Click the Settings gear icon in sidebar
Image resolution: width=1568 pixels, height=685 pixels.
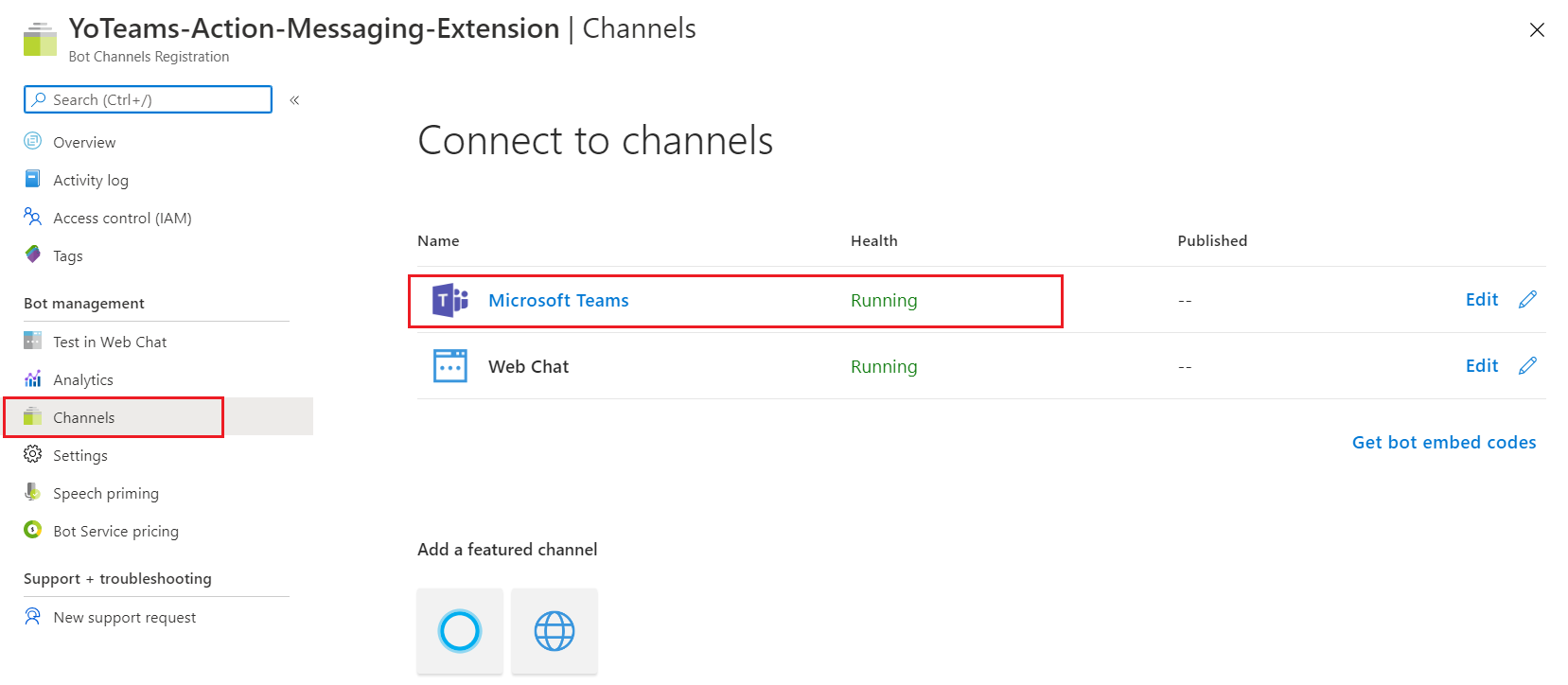[33, 455]
